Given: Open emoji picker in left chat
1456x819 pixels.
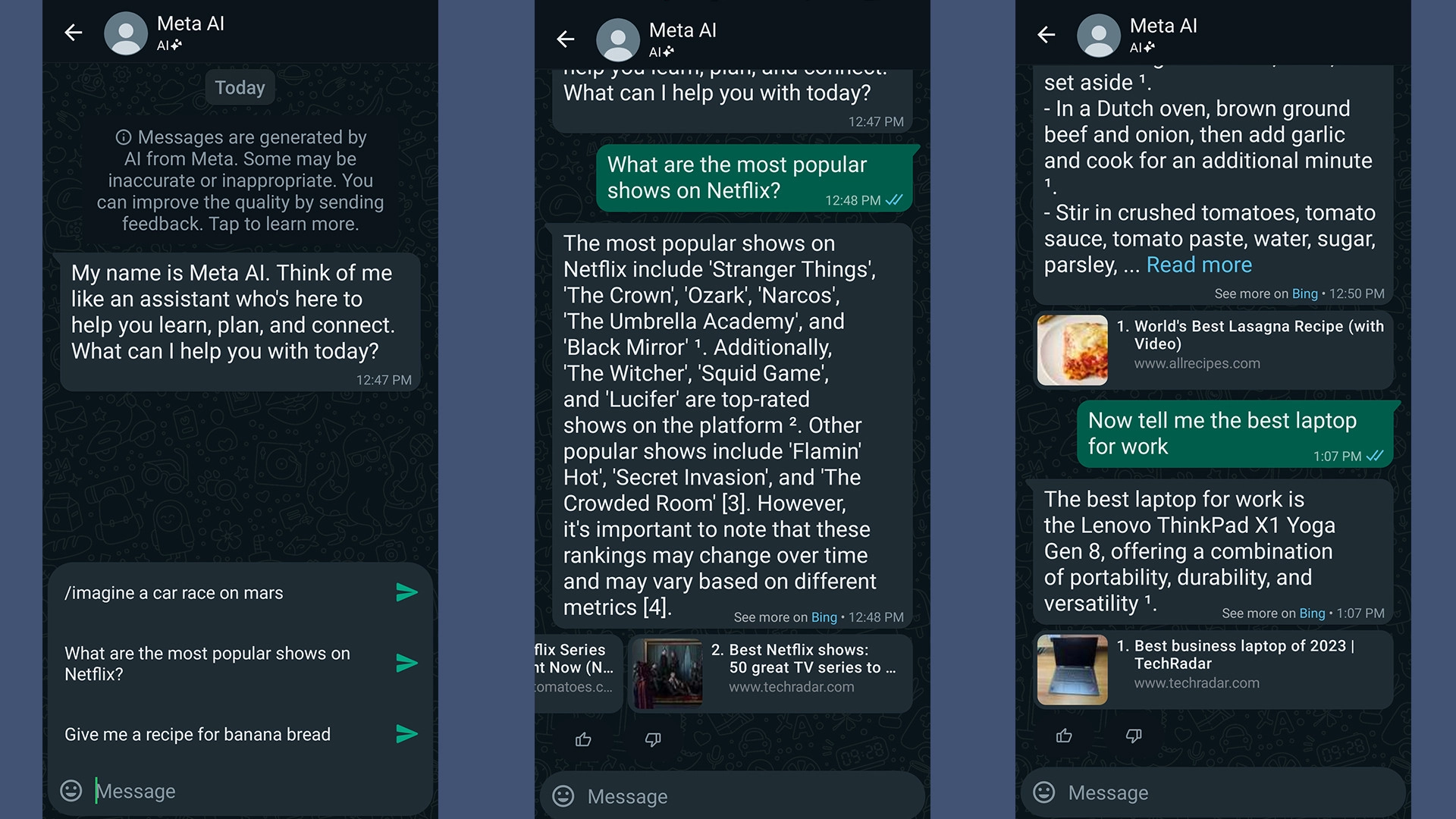Looking at the screenshot, I should coord(71,791).
